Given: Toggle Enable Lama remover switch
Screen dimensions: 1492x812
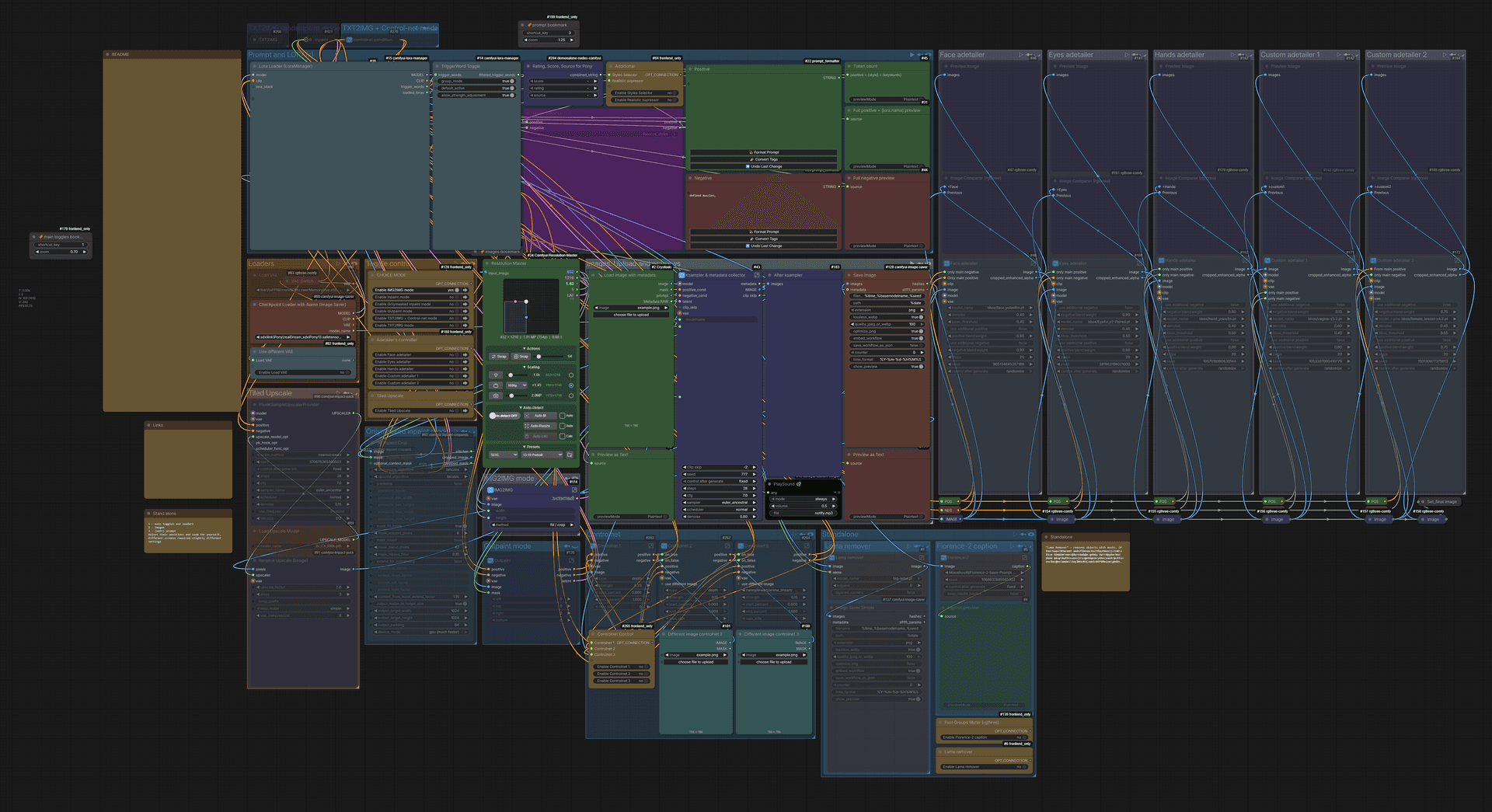Looking at the screenshot, I should coord(1024,767).
